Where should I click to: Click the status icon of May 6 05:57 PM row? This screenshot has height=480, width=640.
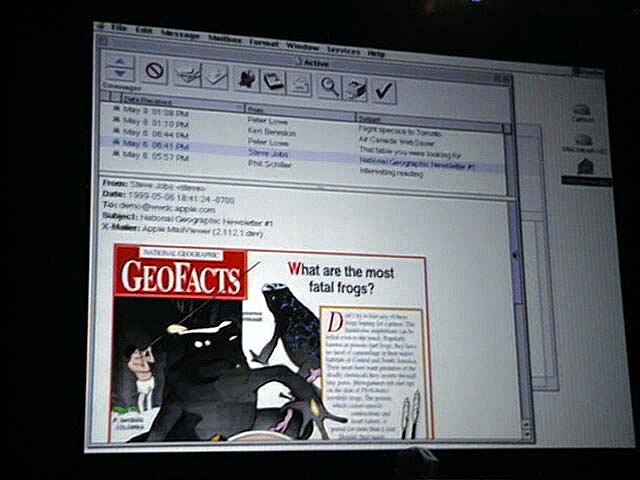(116, 153)
